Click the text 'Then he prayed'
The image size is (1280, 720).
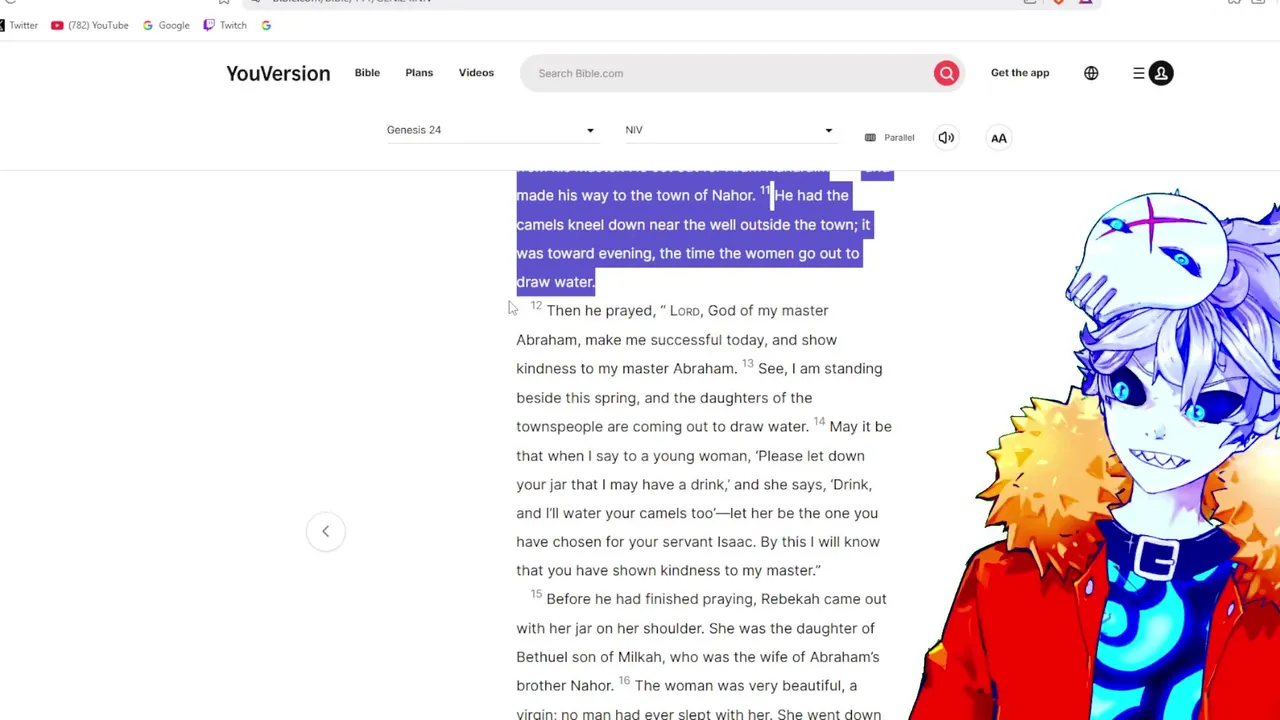pyautogui.click(x=600, y=311)
